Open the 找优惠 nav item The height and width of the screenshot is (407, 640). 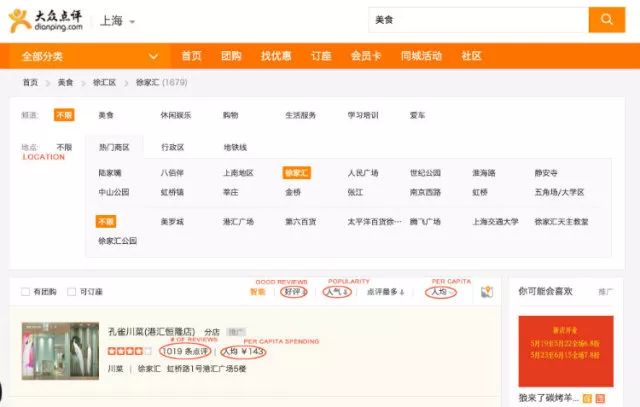point(276,56)
